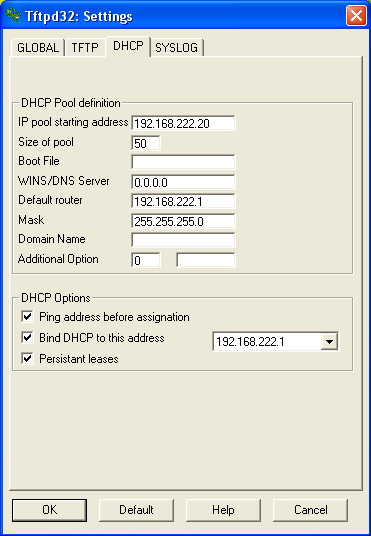Viewport: 371px width, 536px height.
Task: Switch to the GLOBAL tab
Action: pyautogui.click(x=38, y=48)
